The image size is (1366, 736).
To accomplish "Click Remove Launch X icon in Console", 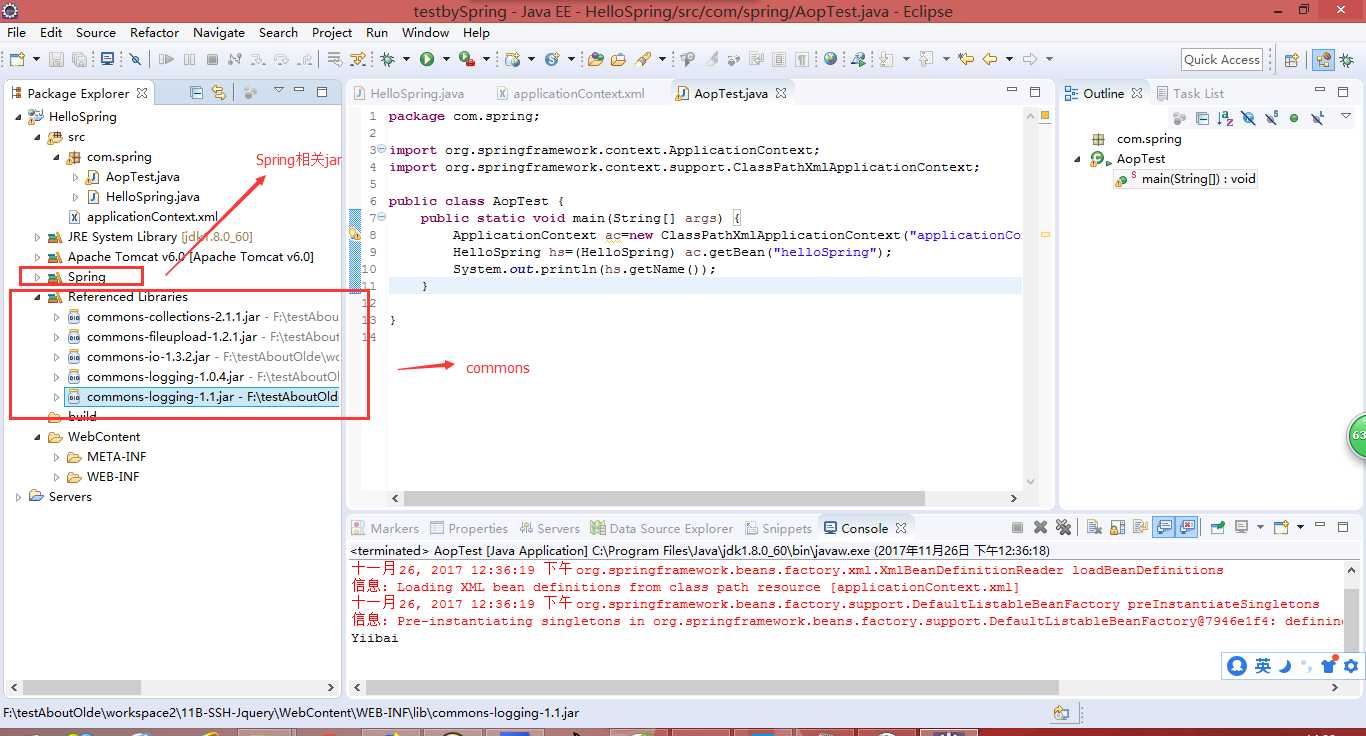I will (1040, 527).
